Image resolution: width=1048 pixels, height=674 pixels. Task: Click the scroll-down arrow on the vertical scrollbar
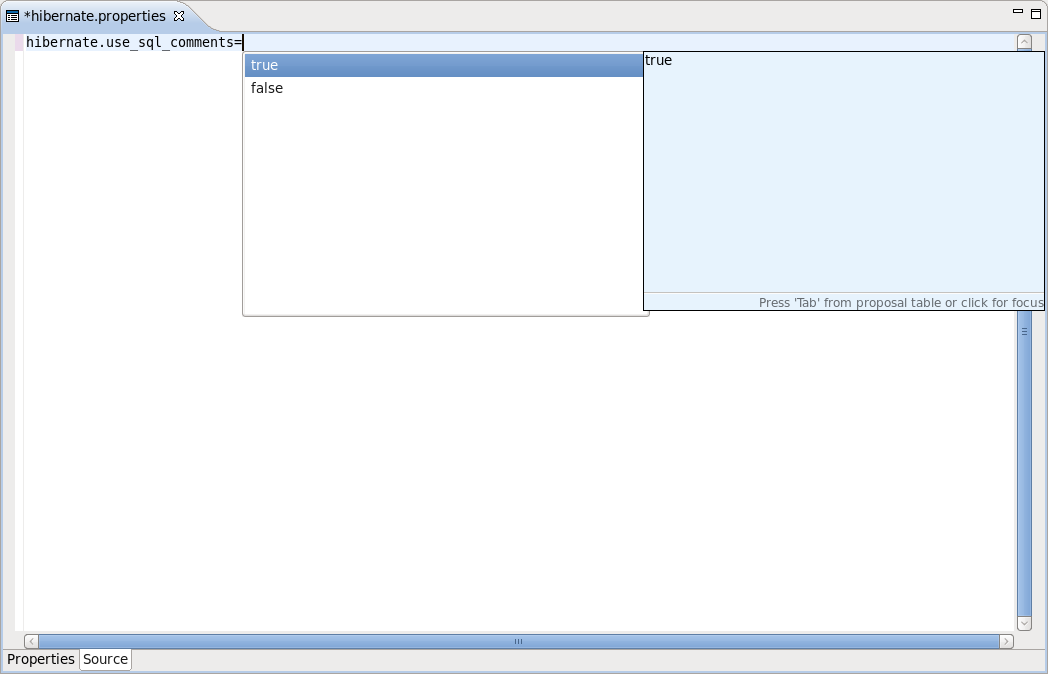click(1024, 622)
